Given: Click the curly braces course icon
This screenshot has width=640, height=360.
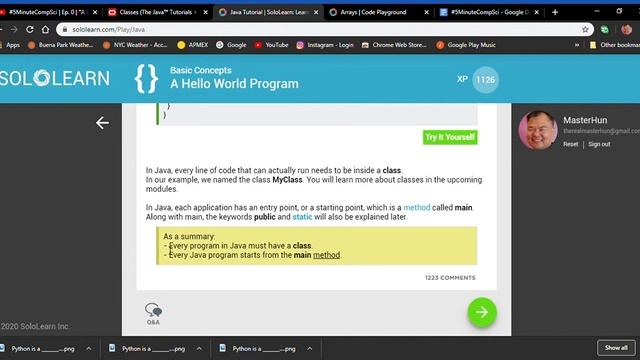Looking at the screenshot, I should point(146,78).
